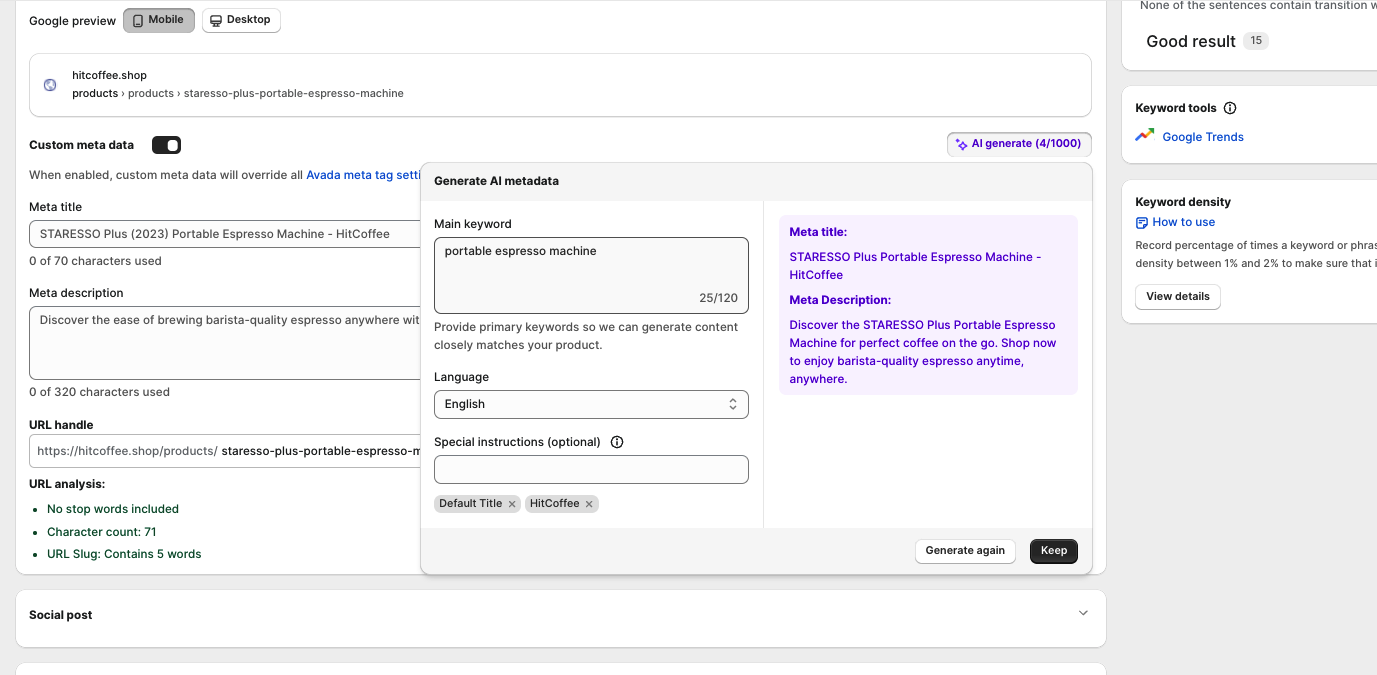Click Generate again button
1377x675 pixels.
[965, 551]
